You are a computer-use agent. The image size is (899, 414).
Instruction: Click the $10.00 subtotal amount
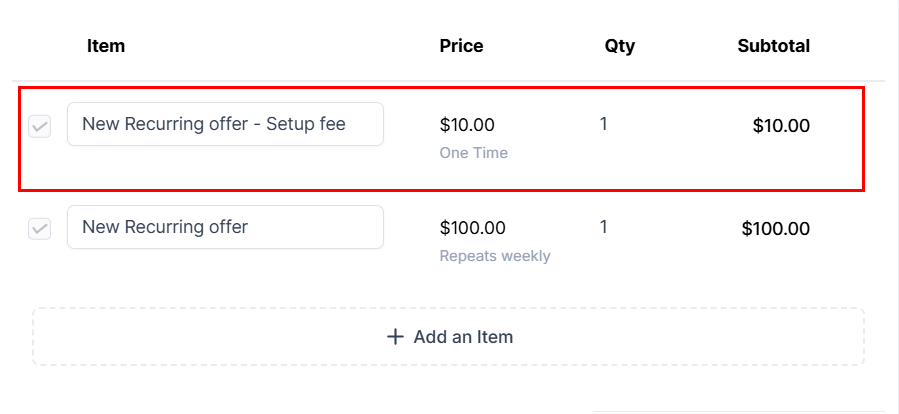781,126
